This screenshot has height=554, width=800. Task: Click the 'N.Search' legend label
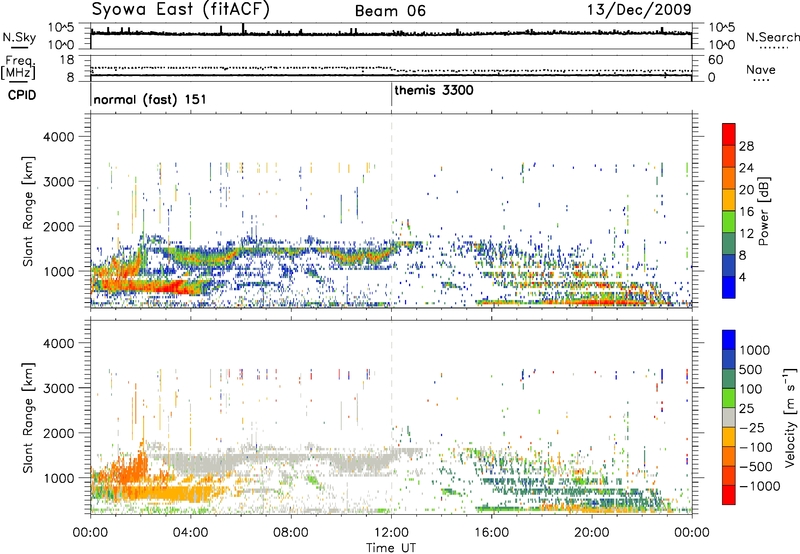tap(772, 37)
